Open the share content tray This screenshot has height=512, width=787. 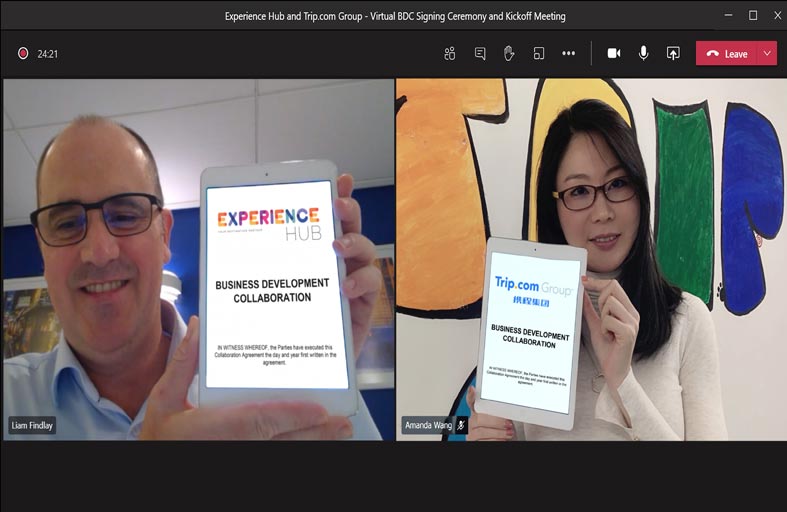(x=673, y=54)
